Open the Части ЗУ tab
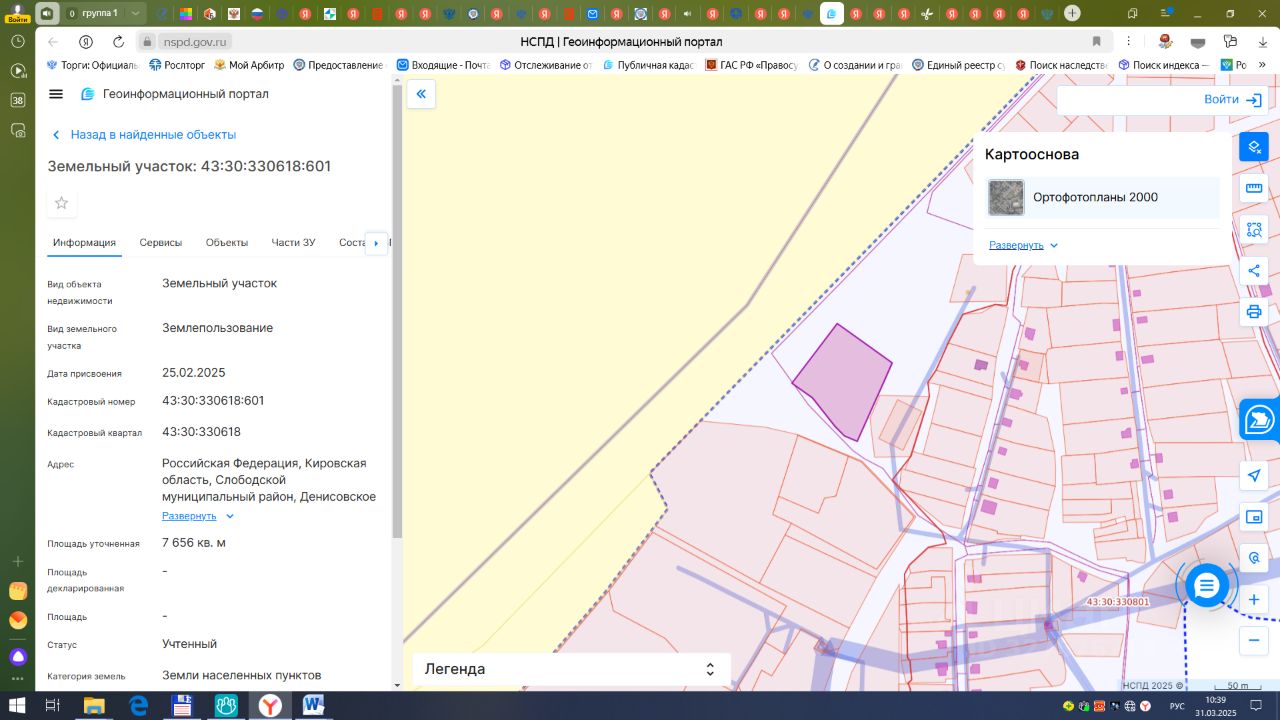This screenshot has height=720, width=1280. tap(293, 243)
